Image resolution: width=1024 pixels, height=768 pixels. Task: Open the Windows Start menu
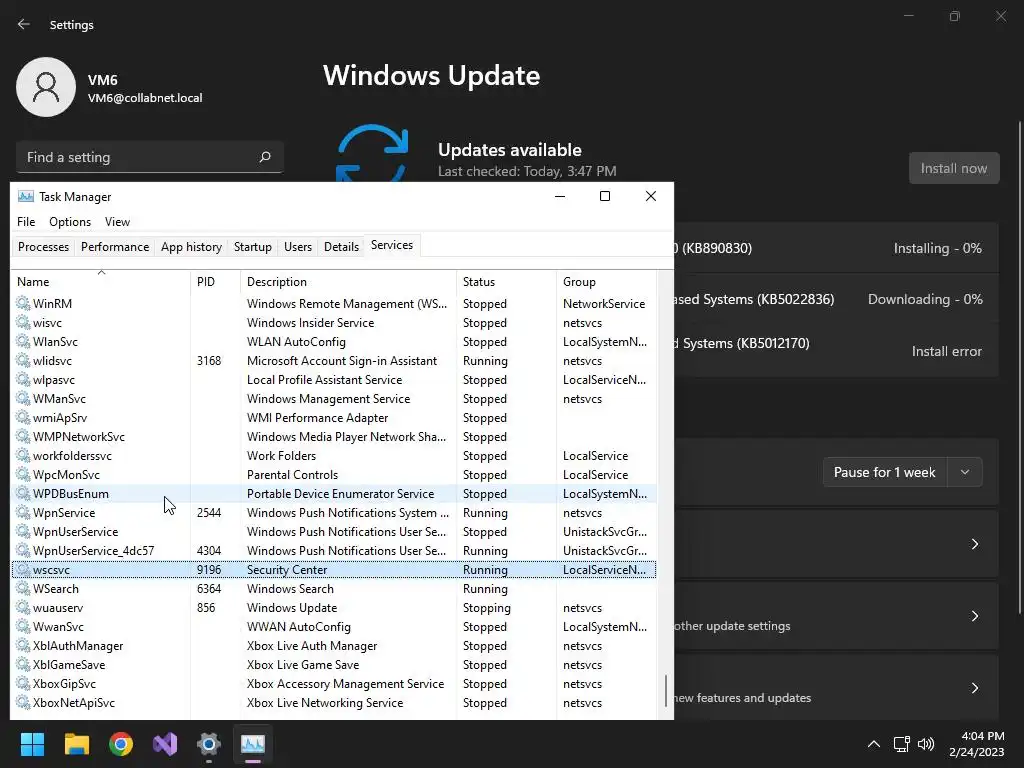(x=32, y=744)
